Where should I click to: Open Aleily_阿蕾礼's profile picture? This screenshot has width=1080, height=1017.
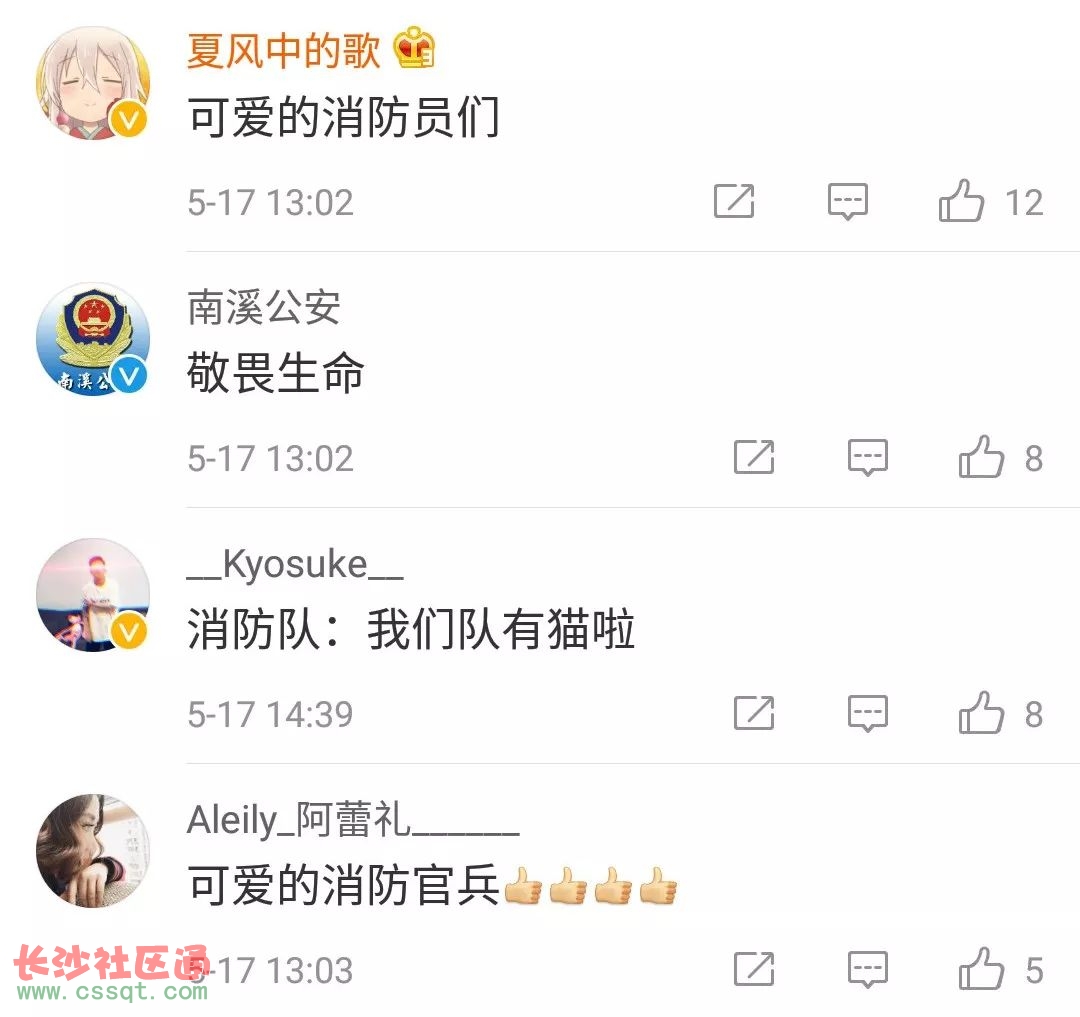pos(93,851)
